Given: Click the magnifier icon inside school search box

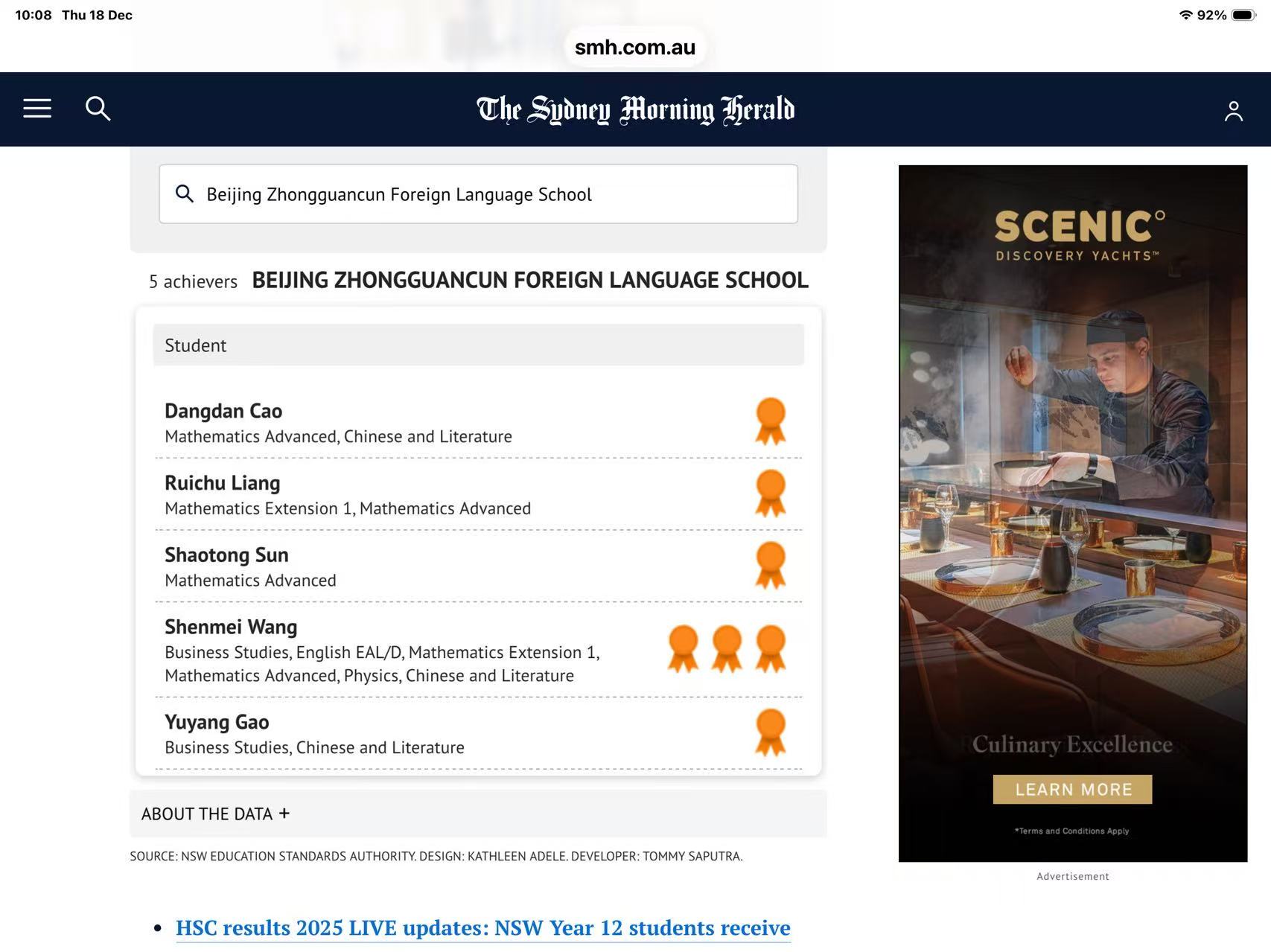Looking at the screenshot, I should [x=184, y=194].
